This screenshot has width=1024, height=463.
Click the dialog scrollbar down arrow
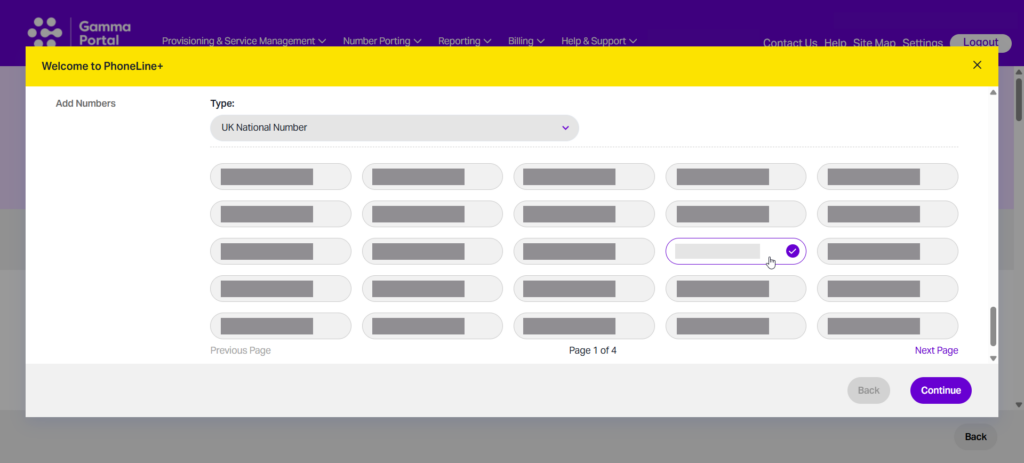pos(993,359)
